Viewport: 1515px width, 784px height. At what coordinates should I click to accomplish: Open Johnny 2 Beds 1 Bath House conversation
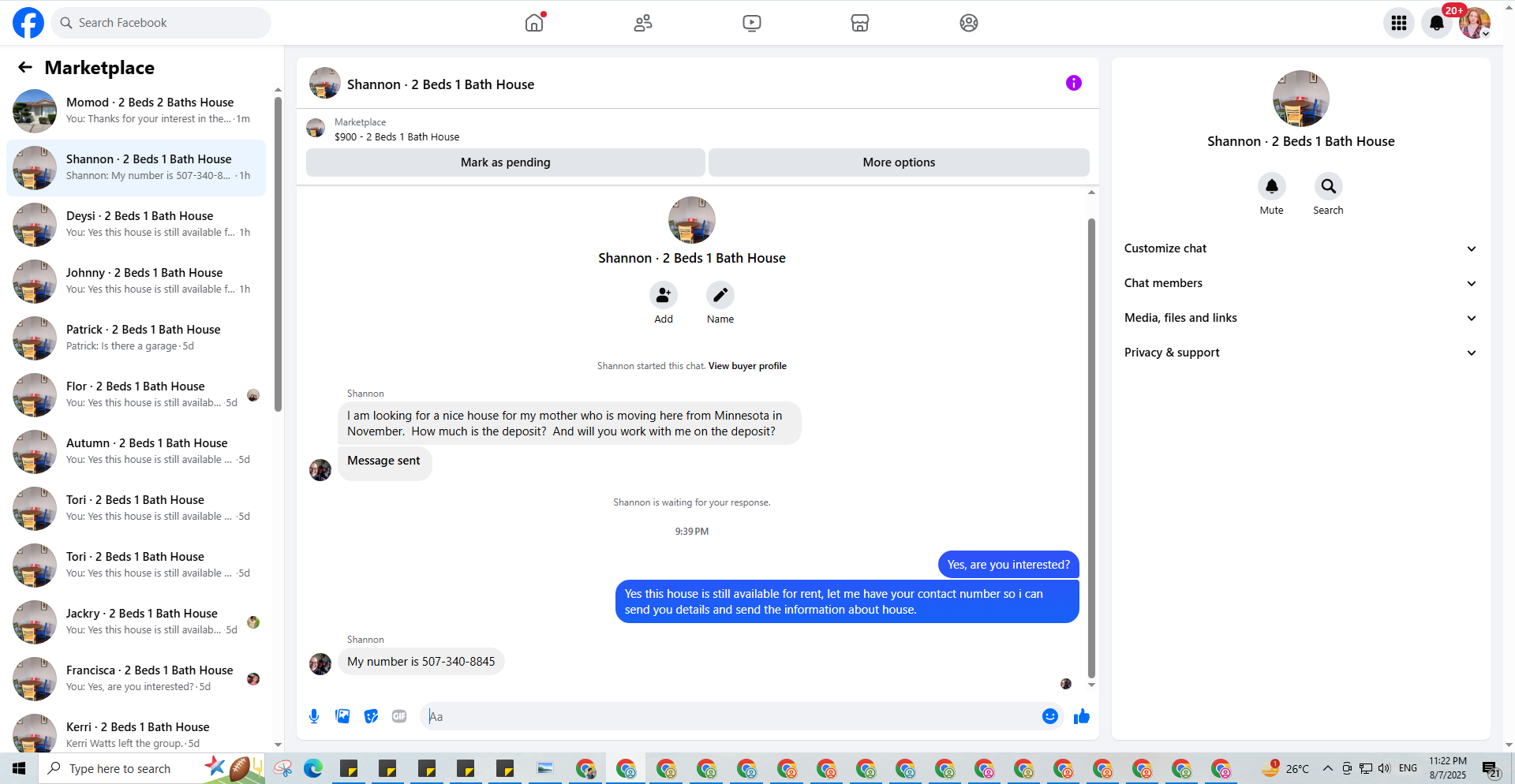click(136, 282)
